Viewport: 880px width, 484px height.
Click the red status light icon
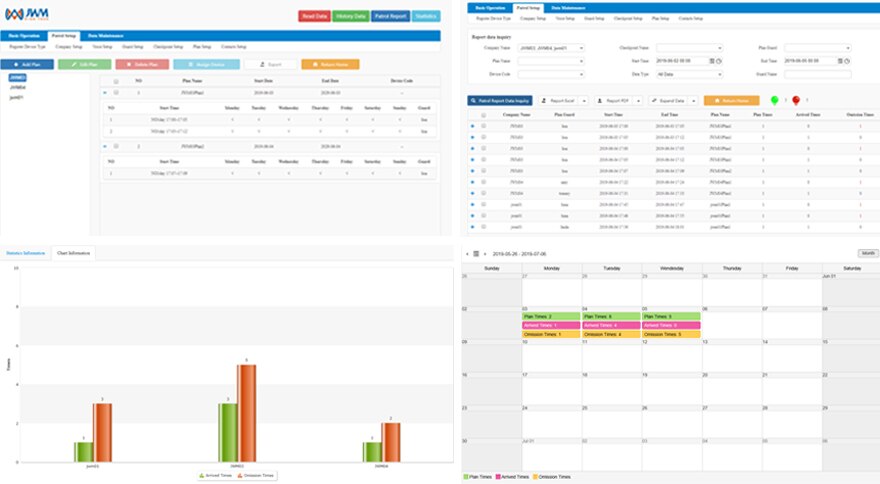[x=795, y=100]
